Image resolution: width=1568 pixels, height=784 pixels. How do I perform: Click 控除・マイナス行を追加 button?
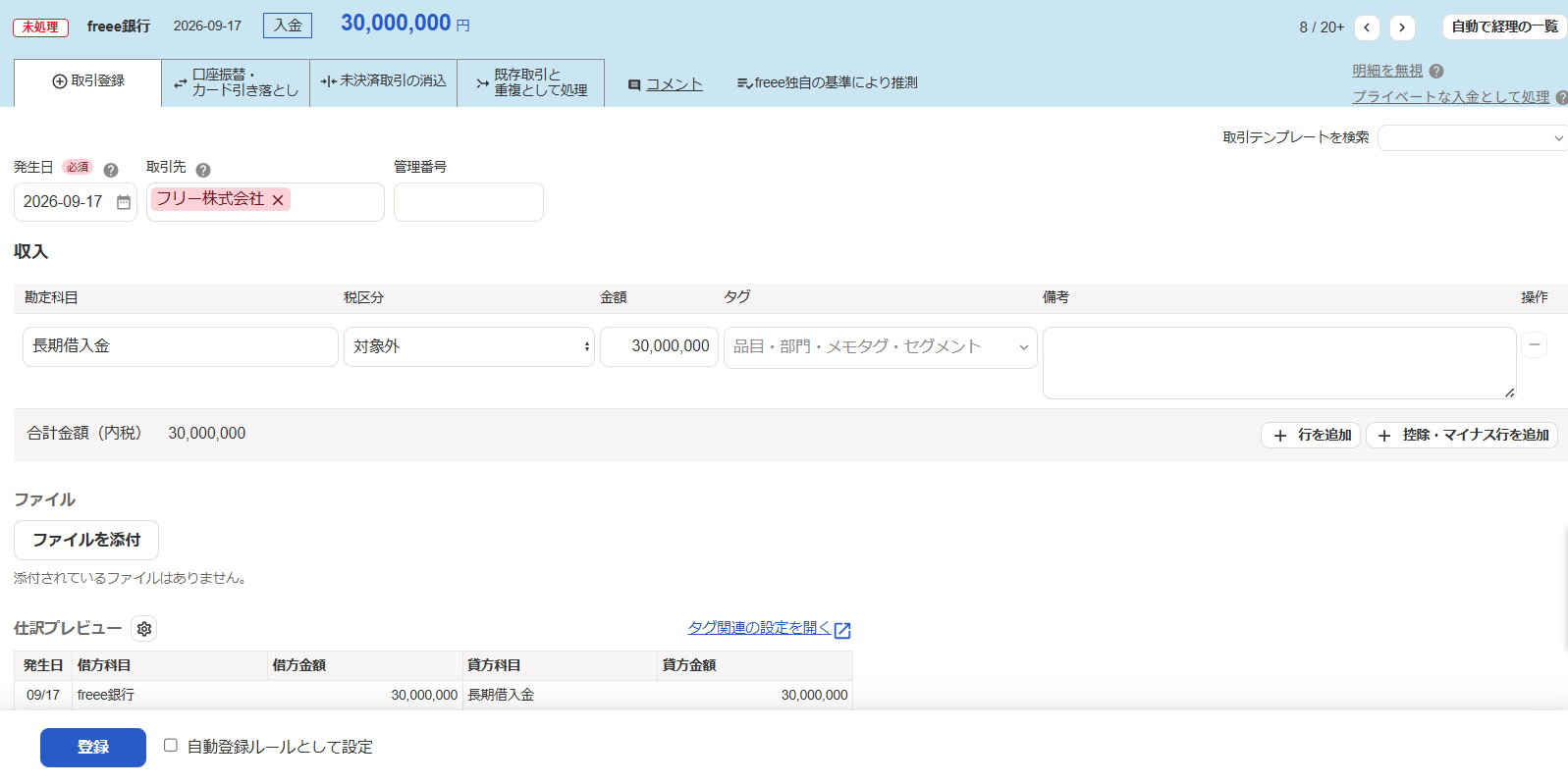pos(1462,435)
